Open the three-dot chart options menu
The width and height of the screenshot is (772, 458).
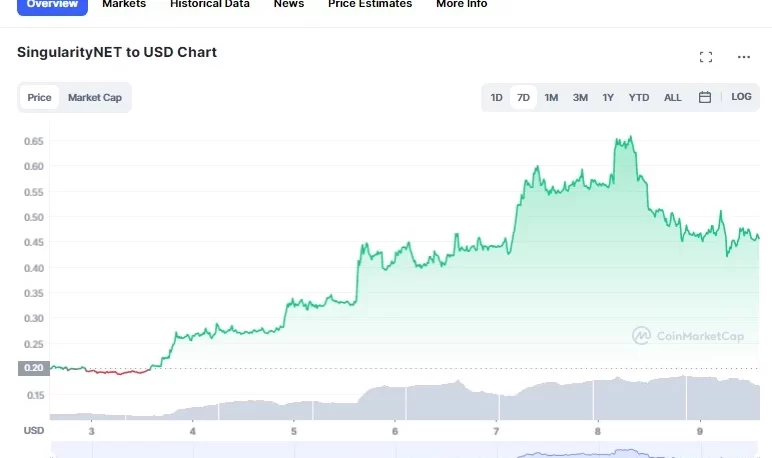point(743,57)
